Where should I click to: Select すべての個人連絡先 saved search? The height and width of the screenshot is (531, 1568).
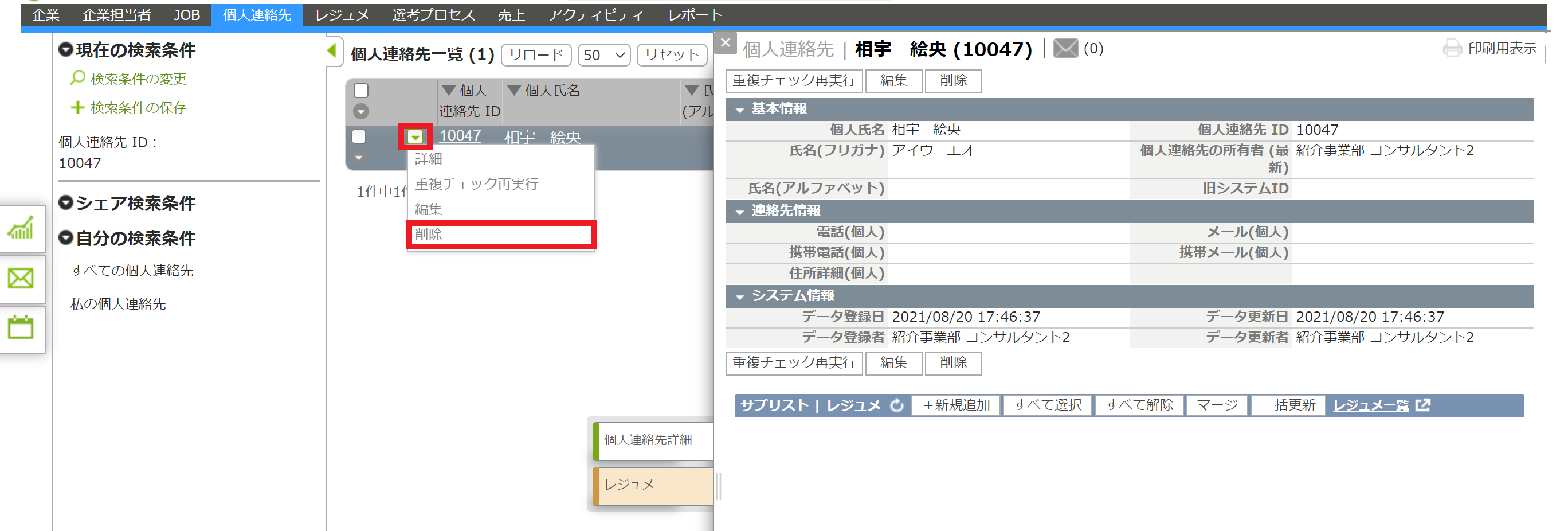131,270
